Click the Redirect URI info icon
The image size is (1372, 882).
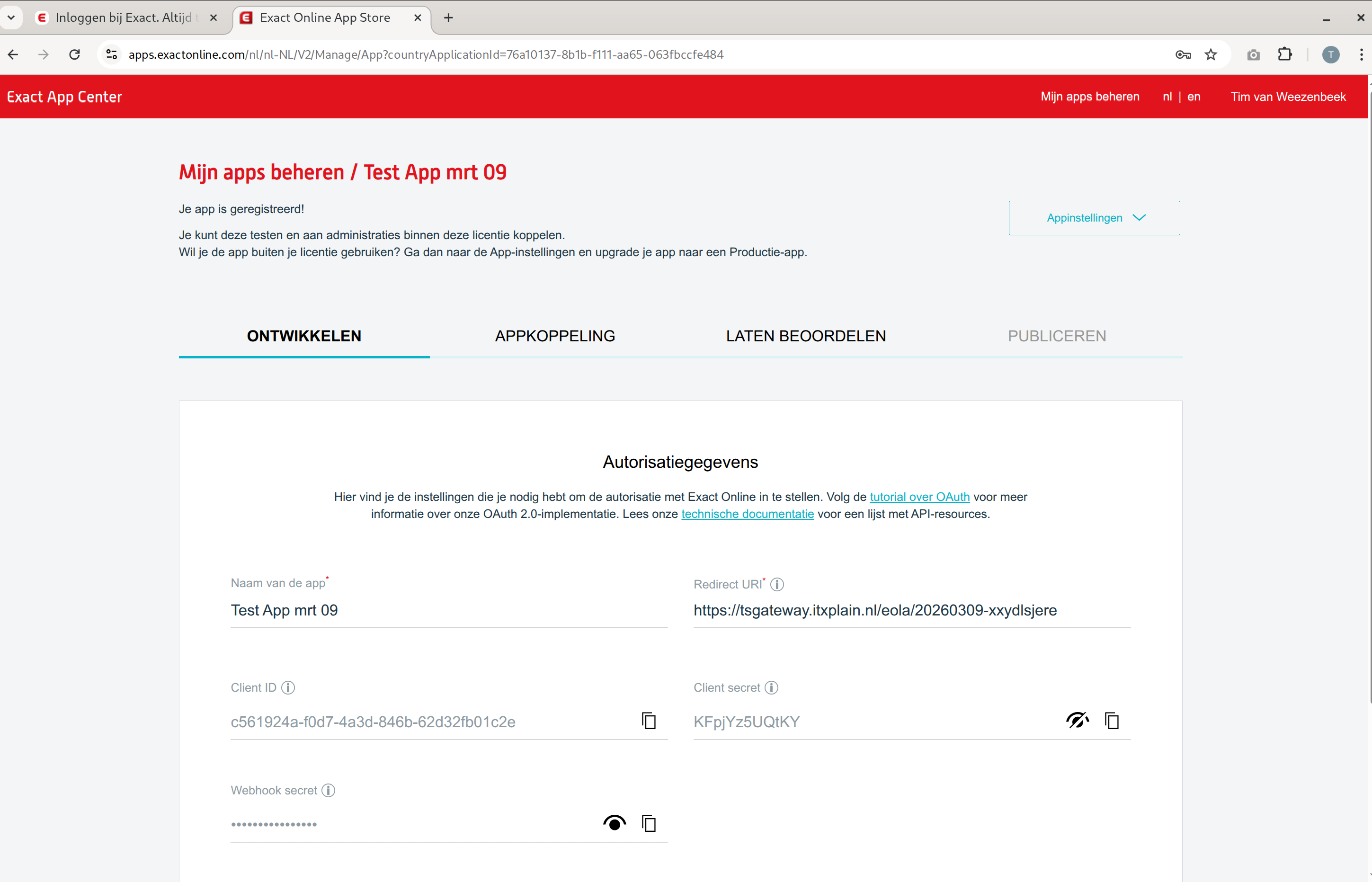[776, 584]
